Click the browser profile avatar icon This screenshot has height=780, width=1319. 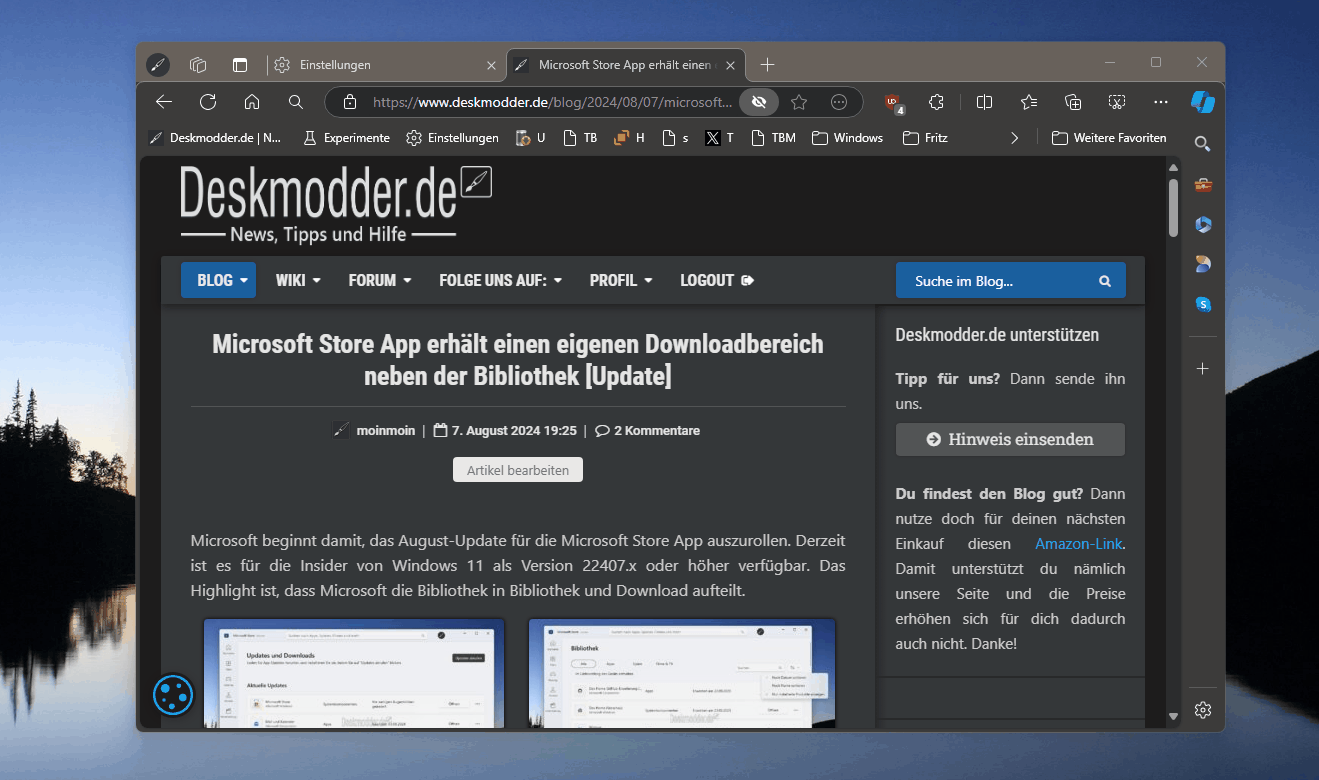click(x=158, y=65)
